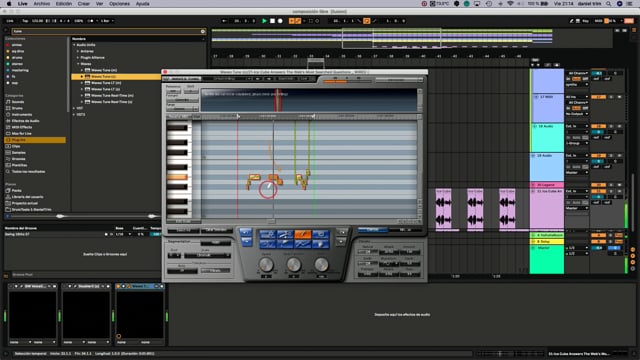Toggle the Key map mode button
This screenshot has width=640, height=360.
coord(585,21)
